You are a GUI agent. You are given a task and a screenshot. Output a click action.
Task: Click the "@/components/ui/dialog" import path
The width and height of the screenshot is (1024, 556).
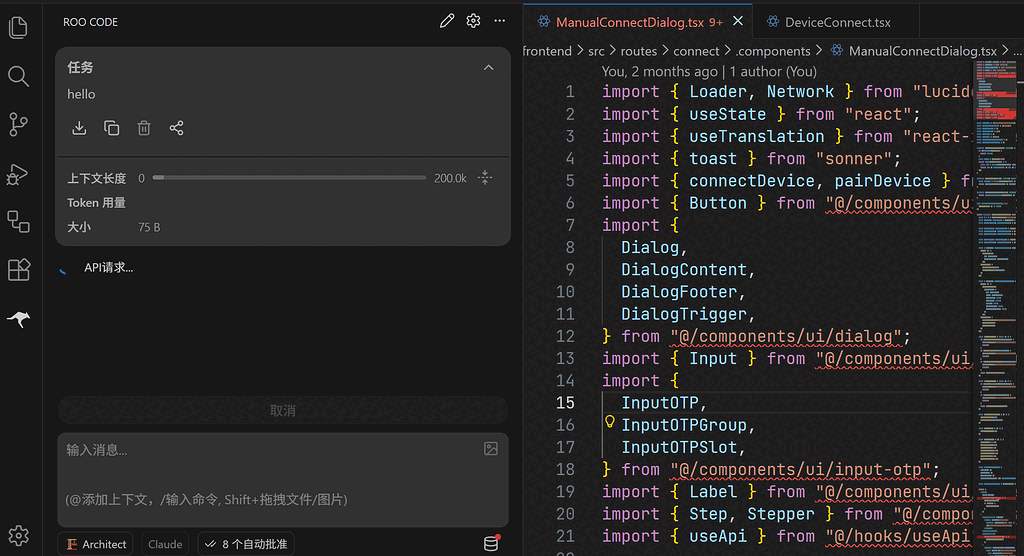coord(786,336)
